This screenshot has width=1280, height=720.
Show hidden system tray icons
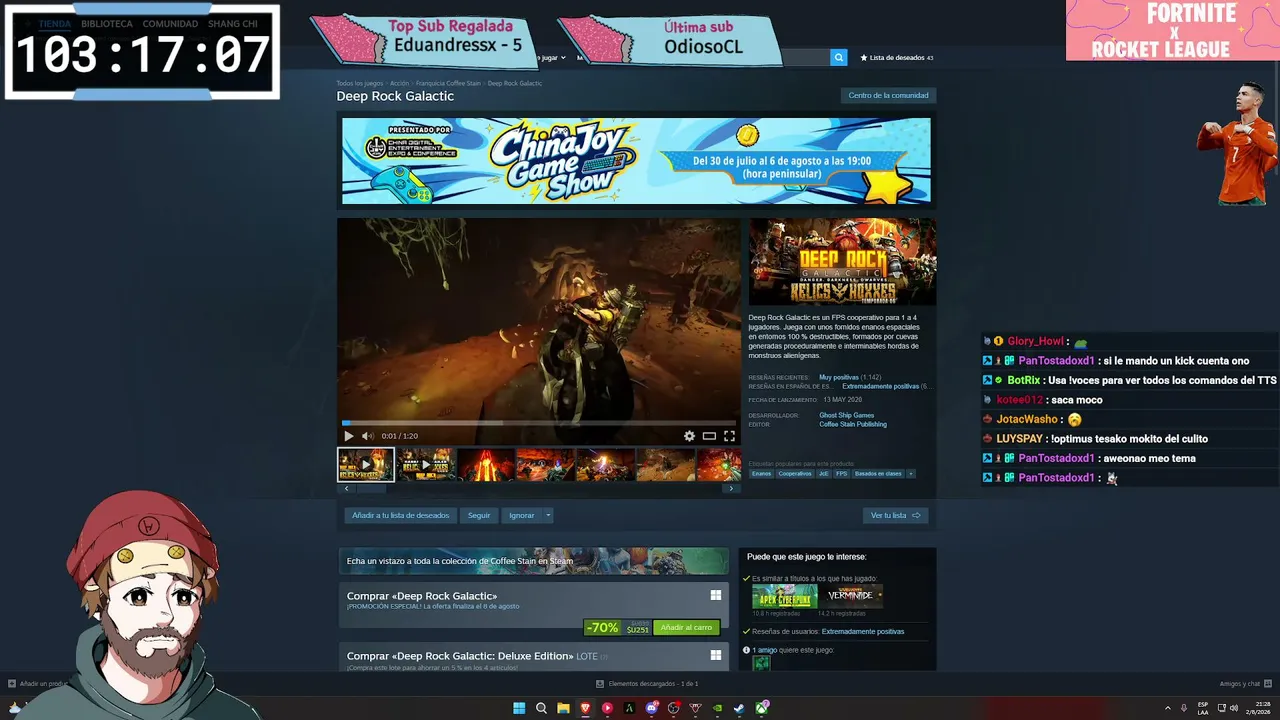tap(1167, 708)
